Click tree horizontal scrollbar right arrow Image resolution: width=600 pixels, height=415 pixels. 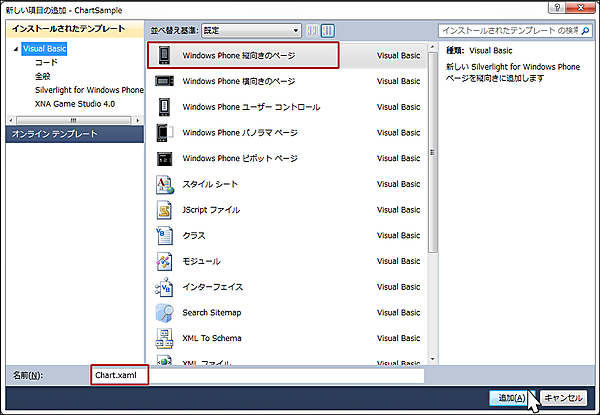click(x=138, y=120)
